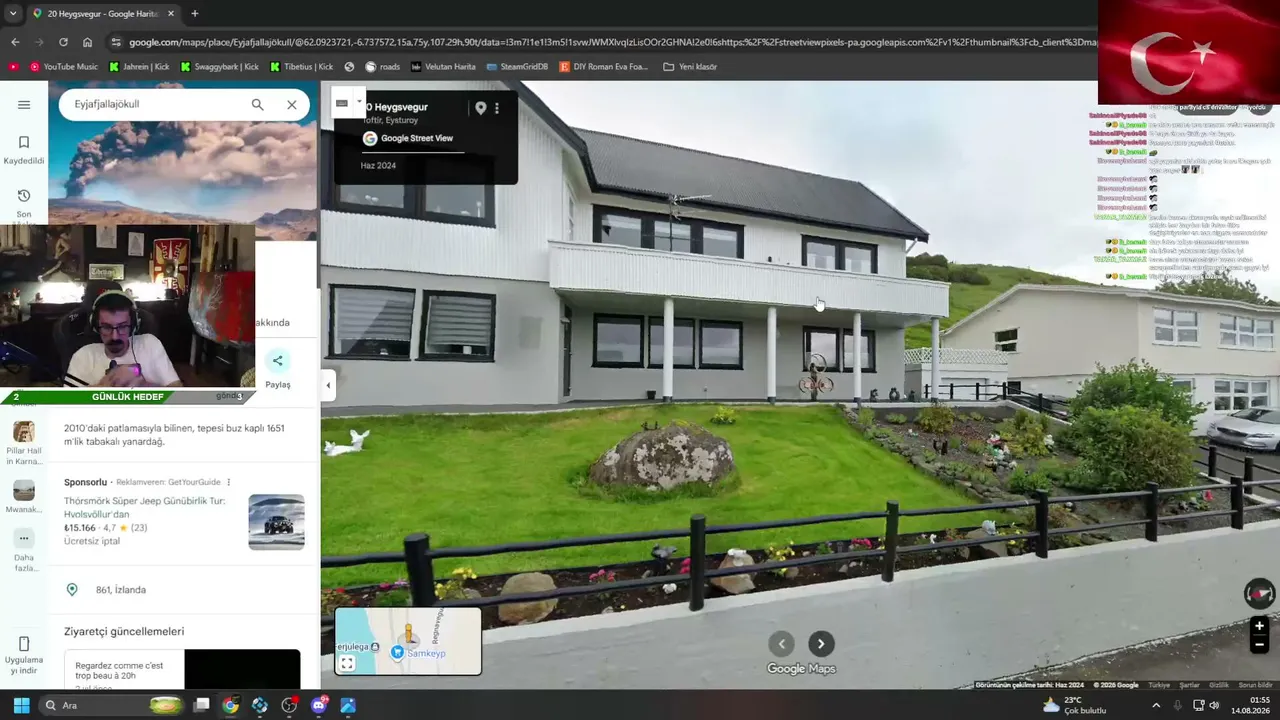This screenshot has width=1280, height=720.
Task: Click Uygulamayı indir phone icon
Action: [24, 643]
